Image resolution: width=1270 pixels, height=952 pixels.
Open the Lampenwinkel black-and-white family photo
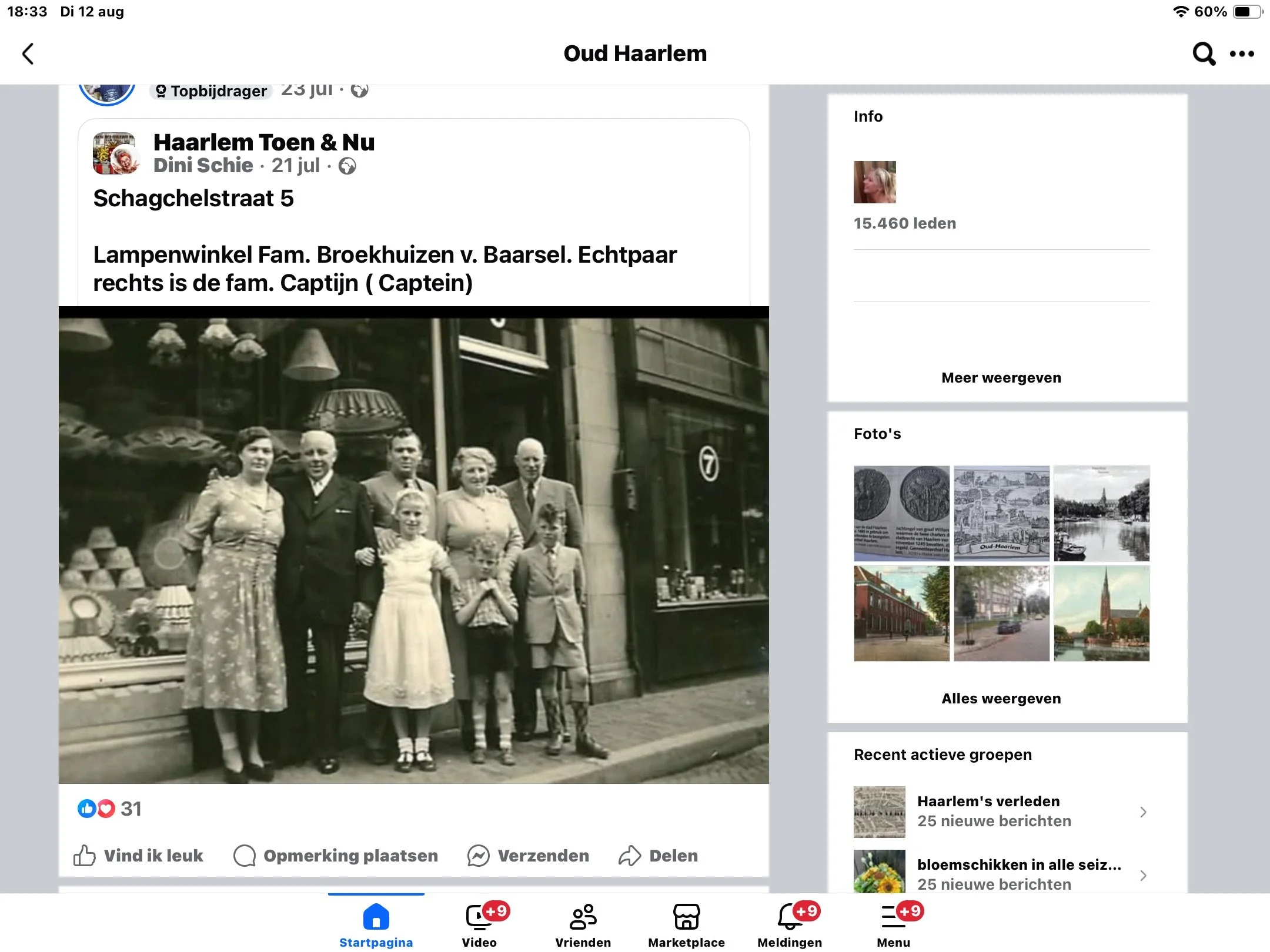[413, 547]
